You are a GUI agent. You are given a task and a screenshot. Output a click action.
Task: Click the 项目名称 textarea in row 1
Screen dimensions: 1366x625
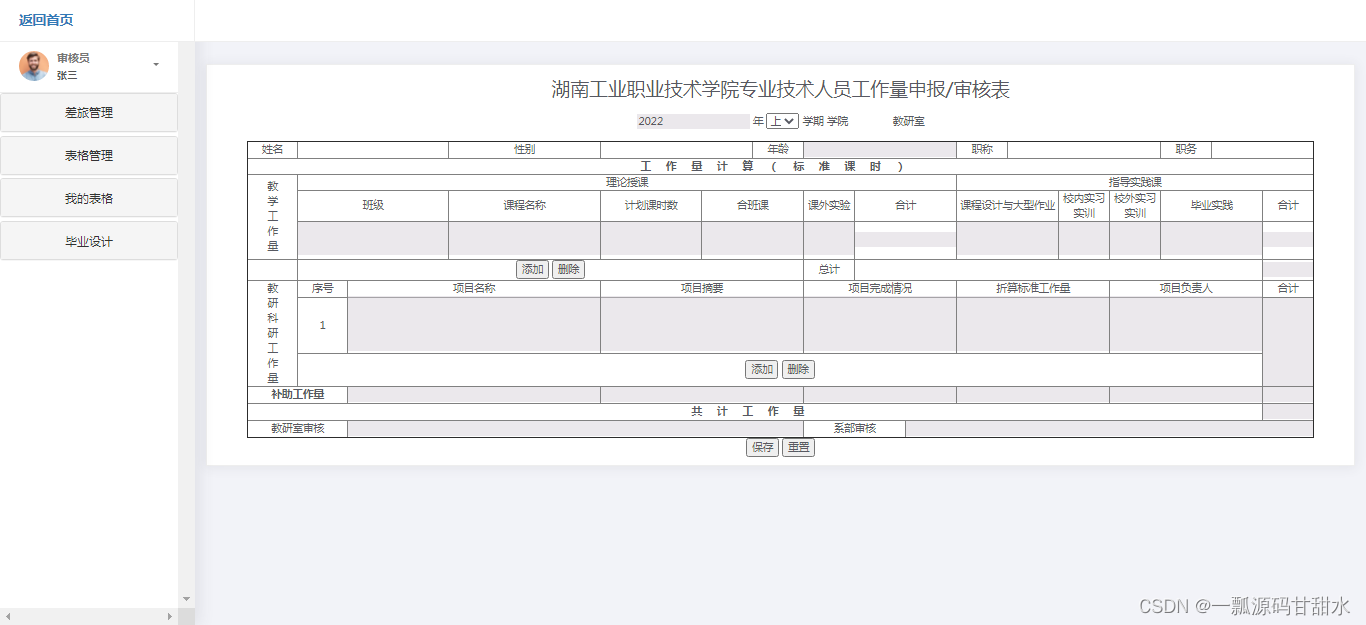pyautogui.click(x=474, y=325)
